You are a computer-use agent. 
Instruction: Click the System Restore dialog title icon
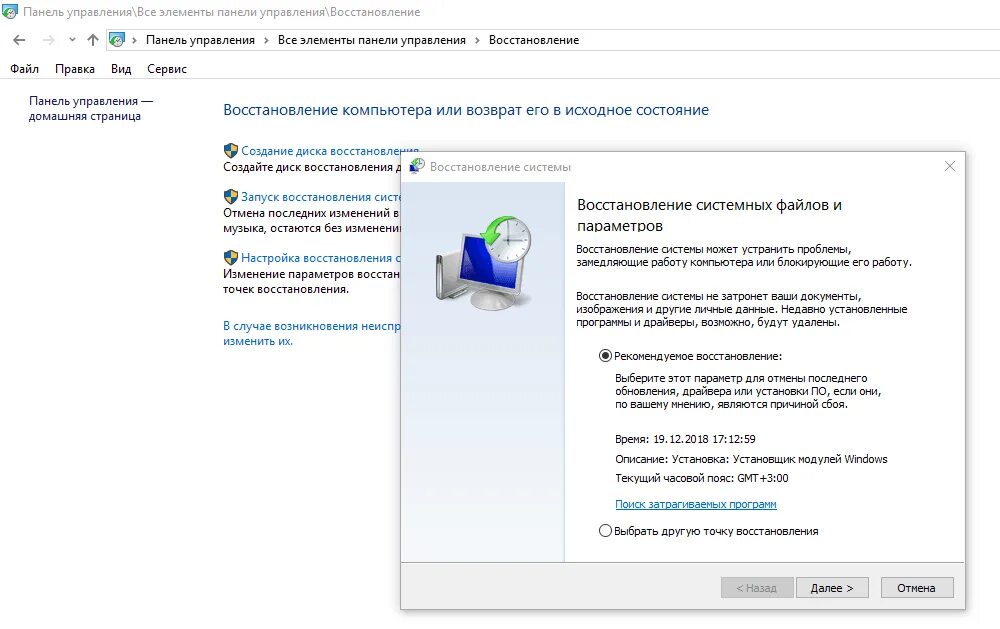(x=417, y=166)
